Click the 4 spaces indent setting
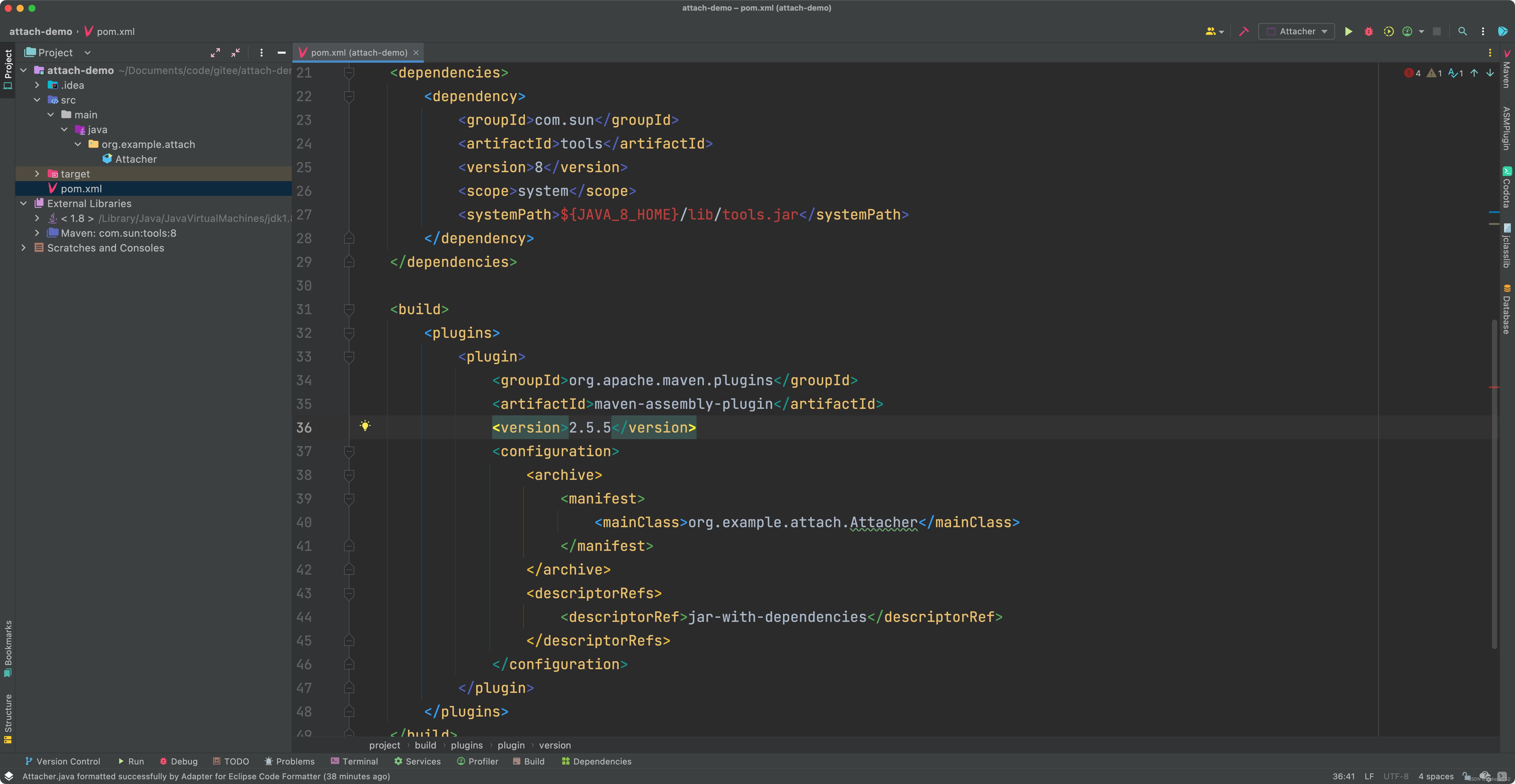The height and width of the screenshot is (784, 1515). tap(1436, 776)
